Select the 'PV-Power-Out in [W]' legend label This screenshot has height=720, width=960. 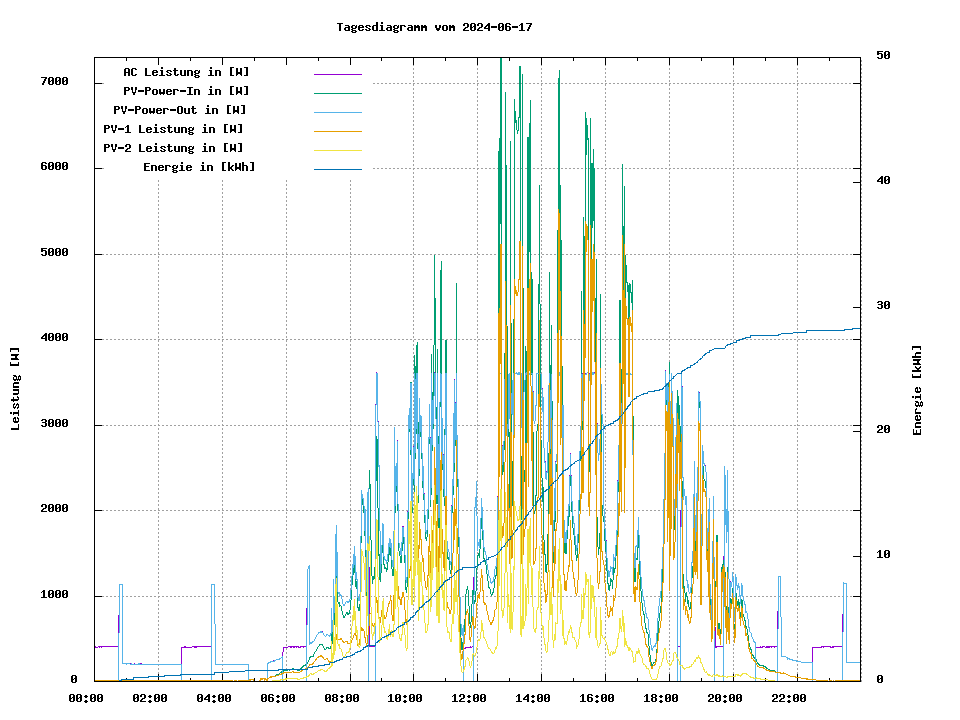coord(180,110)
